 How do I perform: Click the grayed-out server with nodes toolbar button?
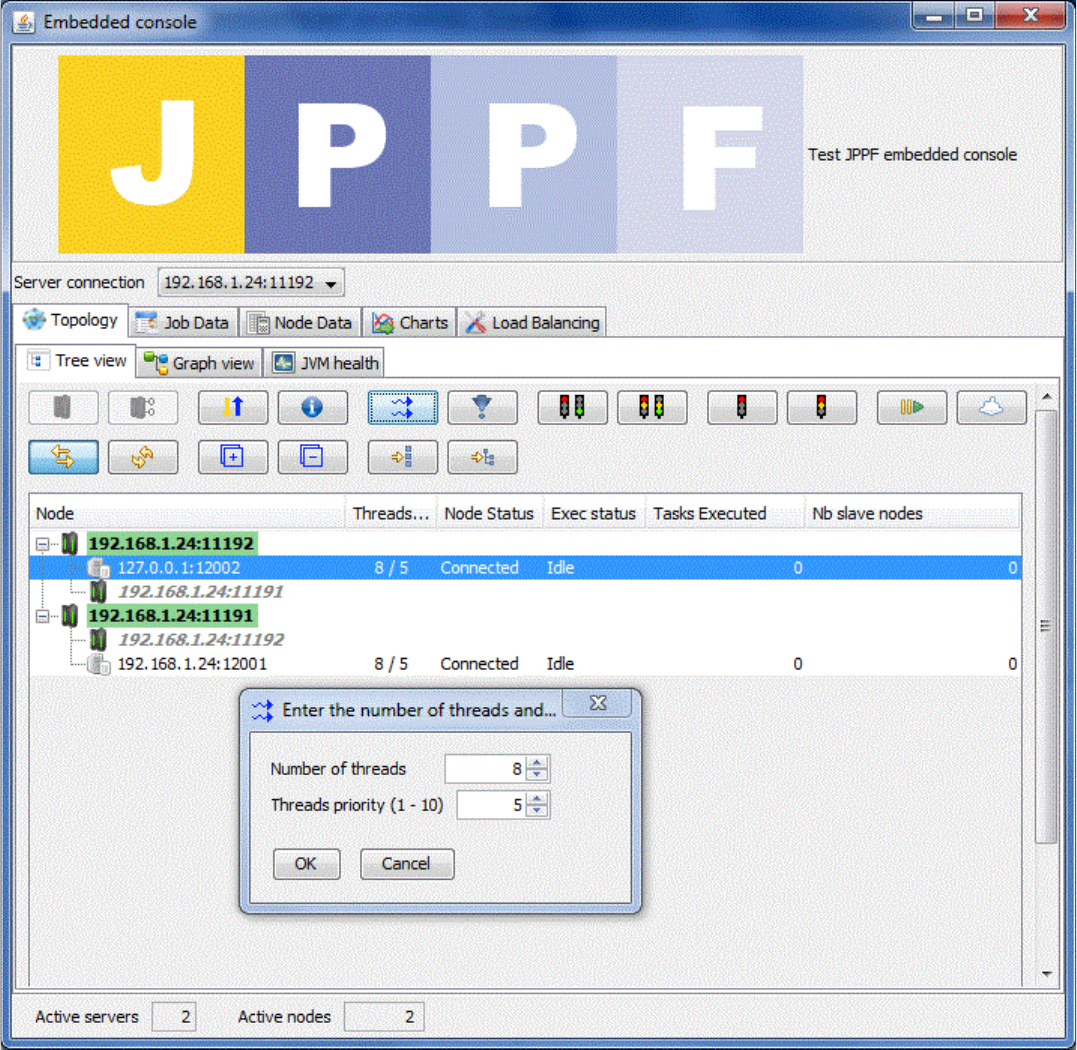click(x=143, y=408)
